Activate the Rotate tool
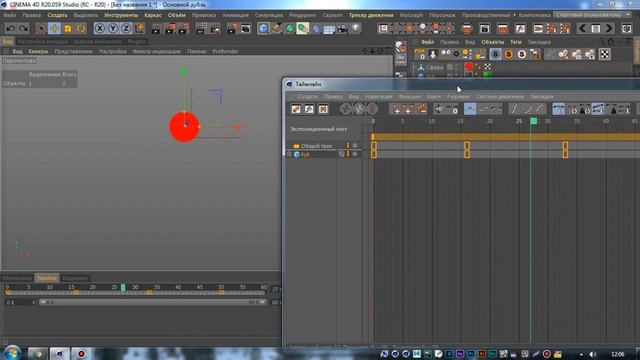 tap(81, 28)
